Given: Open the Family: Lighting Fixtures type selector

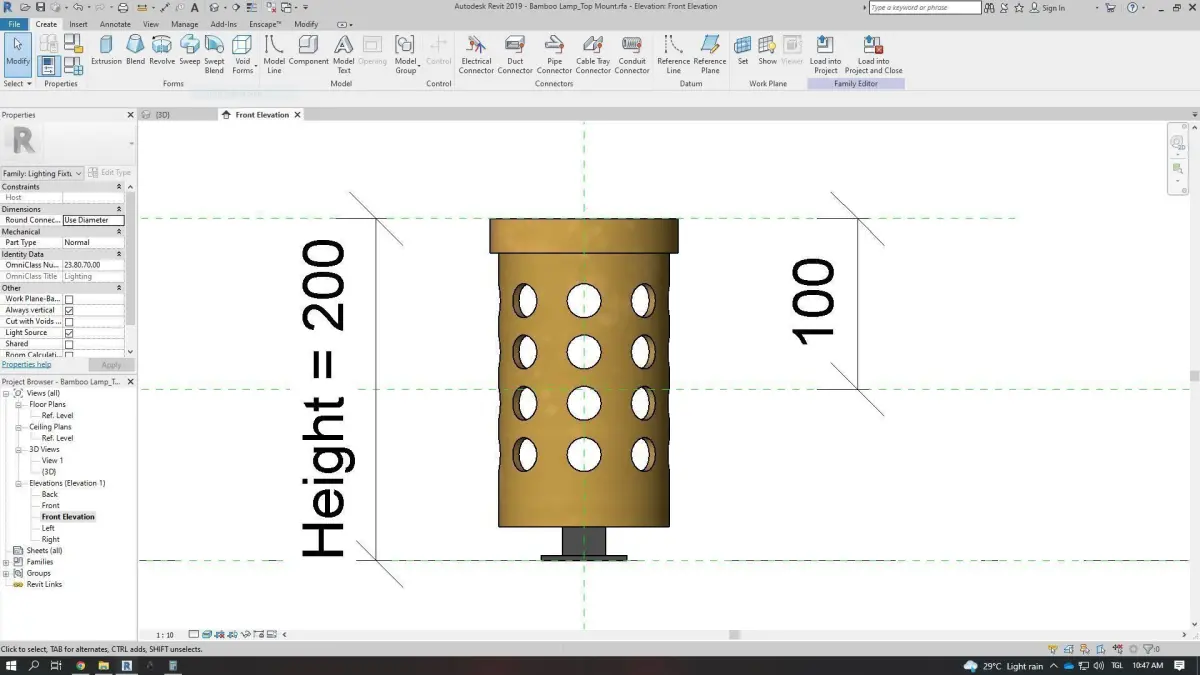Looking at the screenshot, I should [x=43, y=173].
